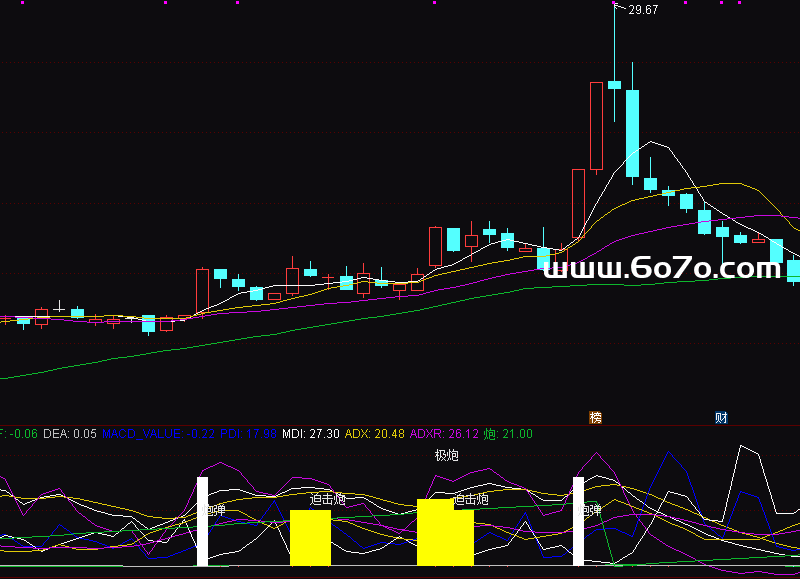Click the 财 marker icon
Image resolution: width=800 pixels, height=579 pixels.
pyautogui.click(x=720, y=417)
